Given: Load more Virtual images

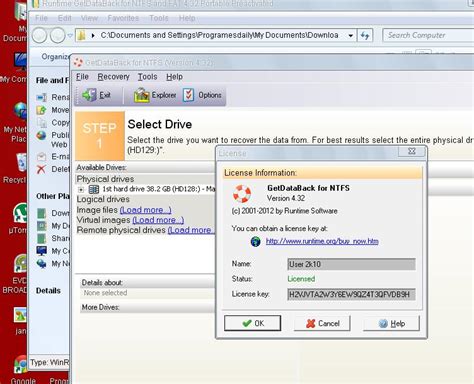Looking at the screenshot, I should coord(158,220).
